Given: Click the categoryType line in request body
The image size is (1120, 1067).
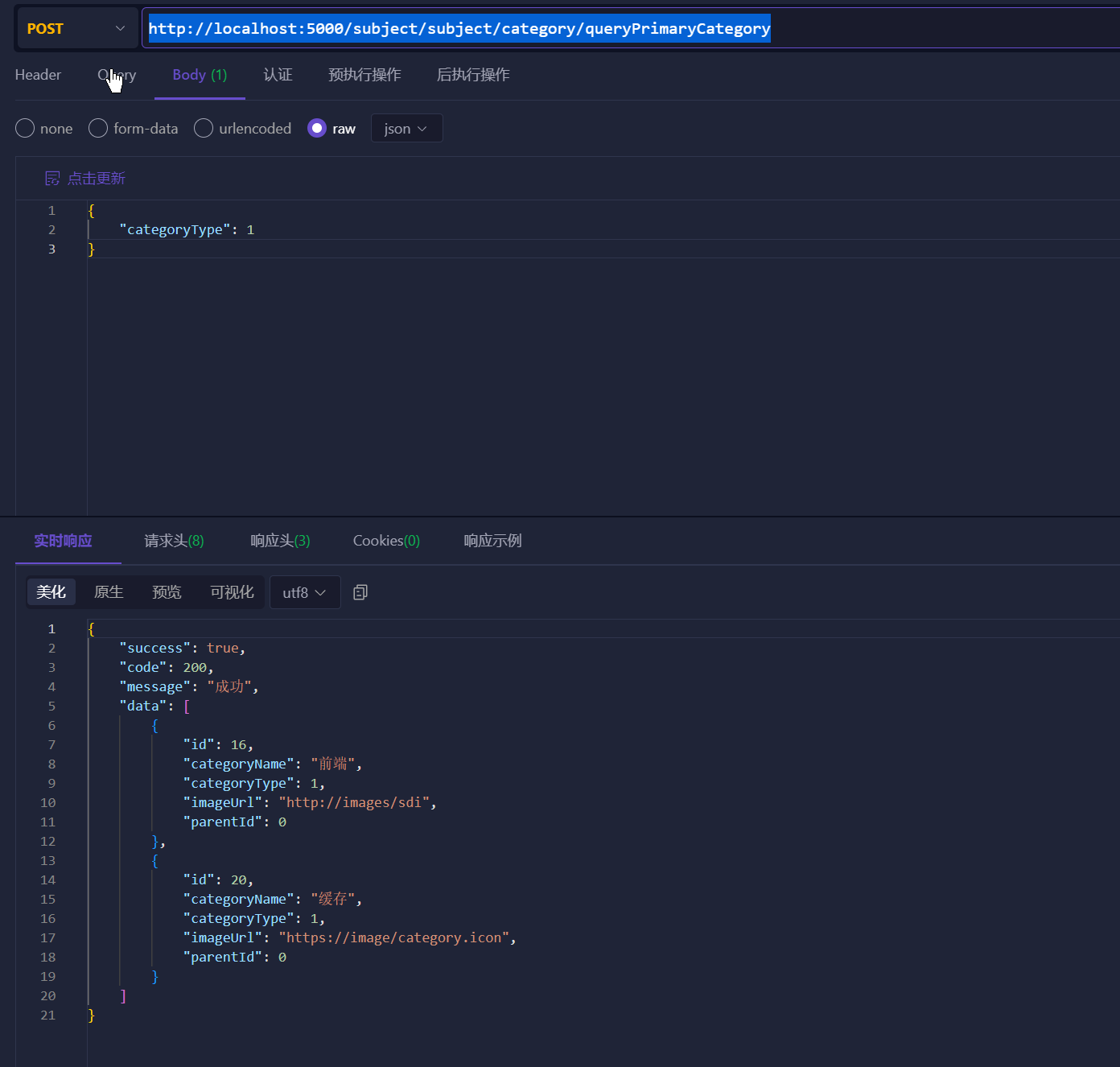Looking at the screenshot, I should [x=187, y=229].
